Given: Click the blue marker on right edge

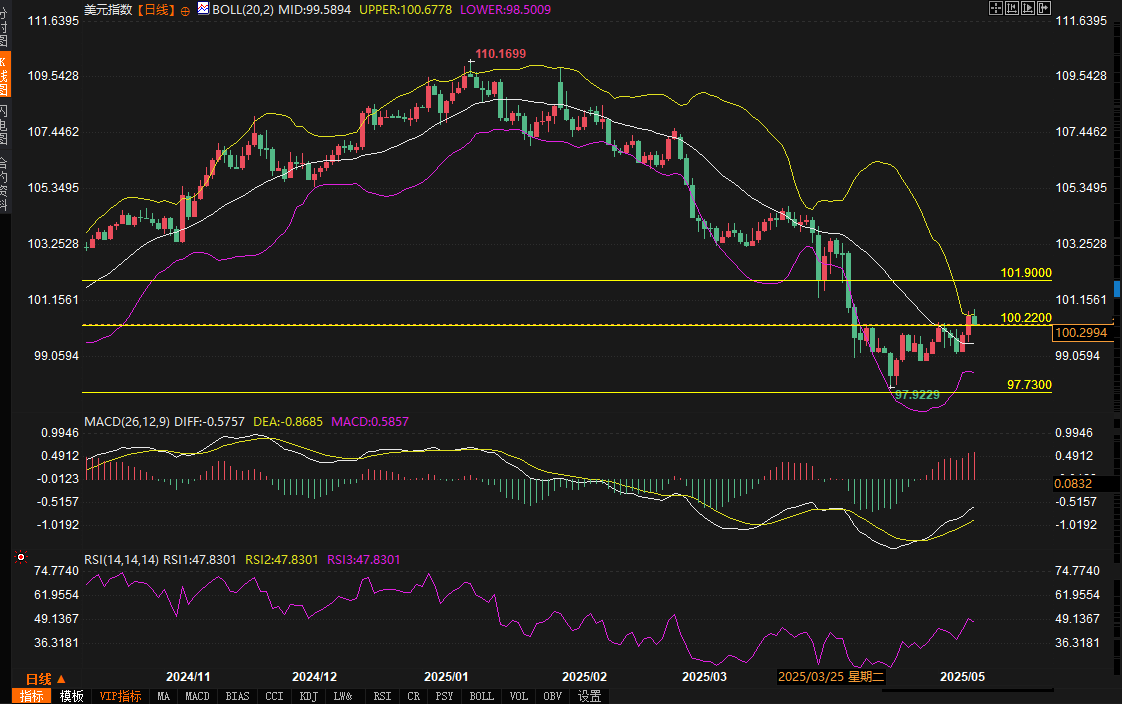Looking at the screenshot, I should (1117, 289).
